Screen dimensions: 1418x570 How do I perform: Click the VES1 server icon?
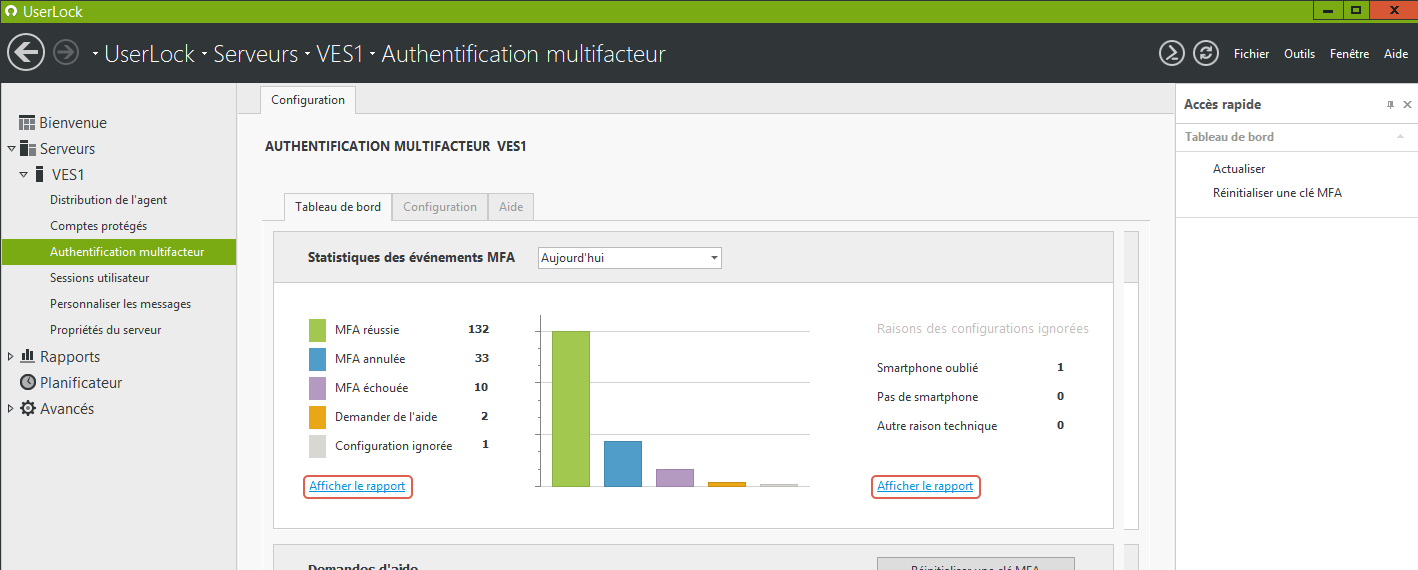click(39, 175)
